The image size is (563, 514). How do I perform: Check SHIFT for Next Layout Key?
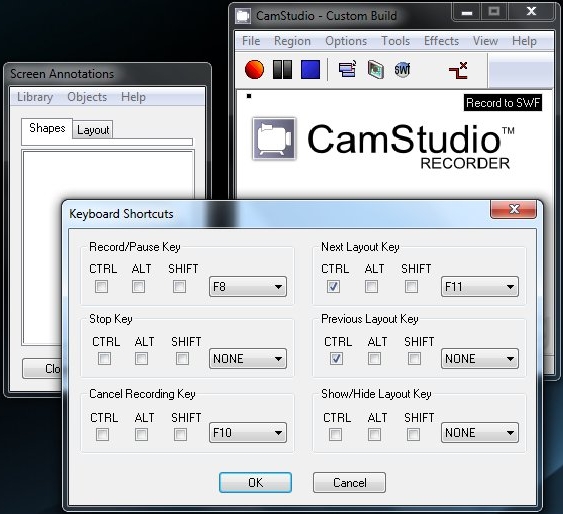(411, 286)
